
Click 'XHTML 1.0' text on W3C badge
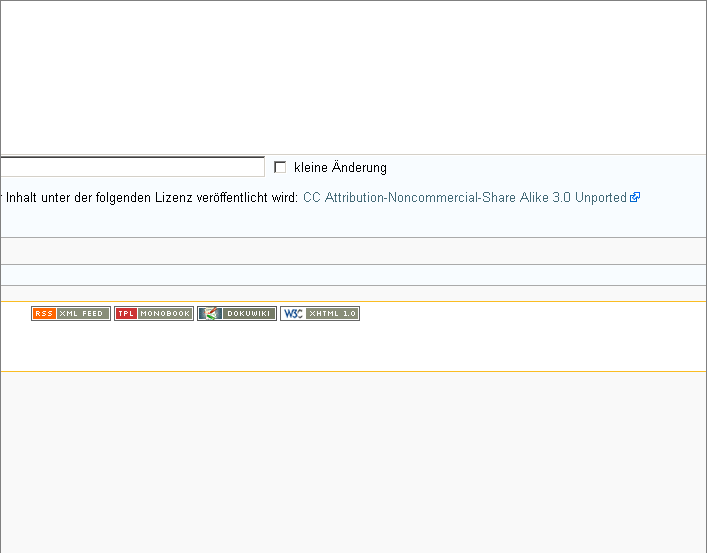pos(332,314)
